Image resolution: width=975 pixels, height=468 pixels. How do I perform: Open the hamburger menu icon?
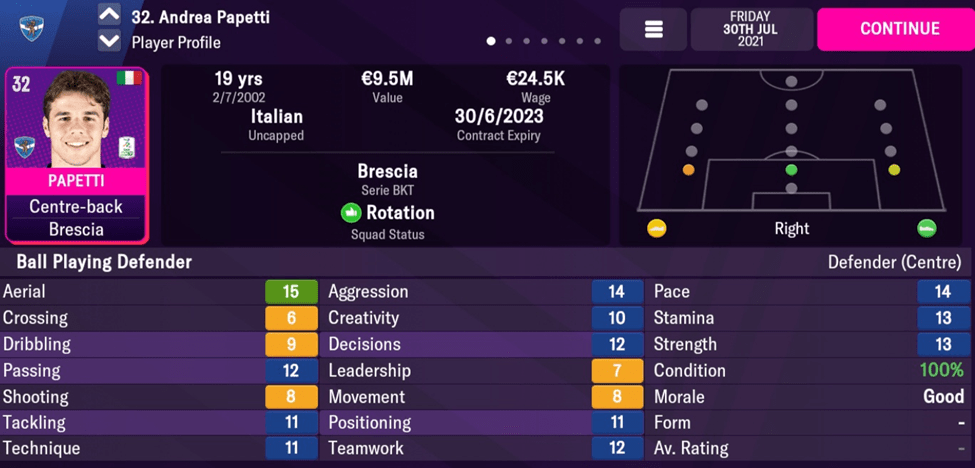[653, 30]
